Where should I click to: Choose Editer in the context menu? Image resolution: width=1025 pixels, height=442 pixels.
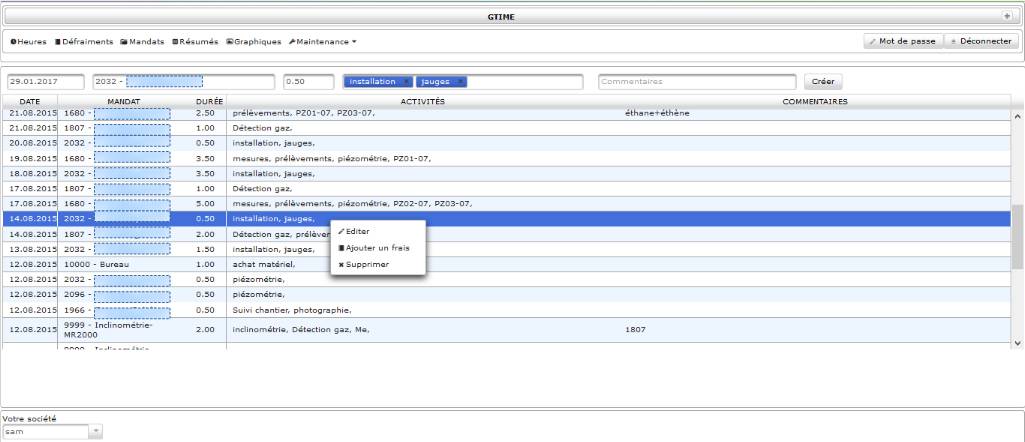(358, 231)
